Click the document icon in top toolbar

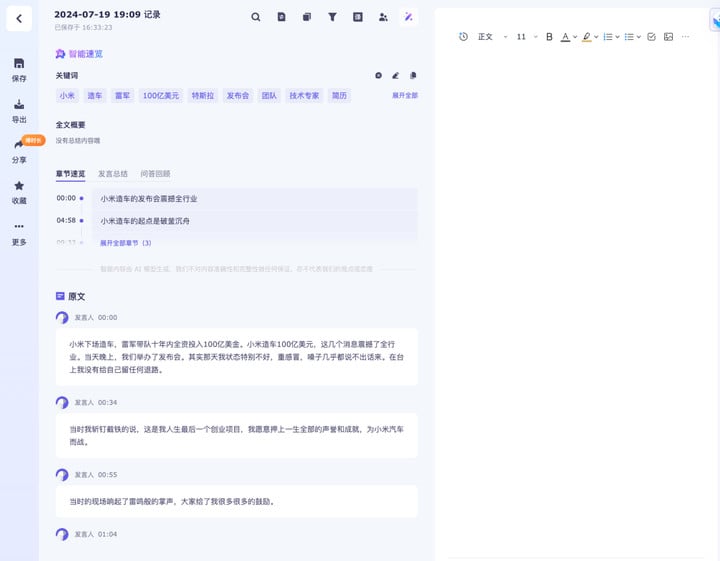click(281, 17)
